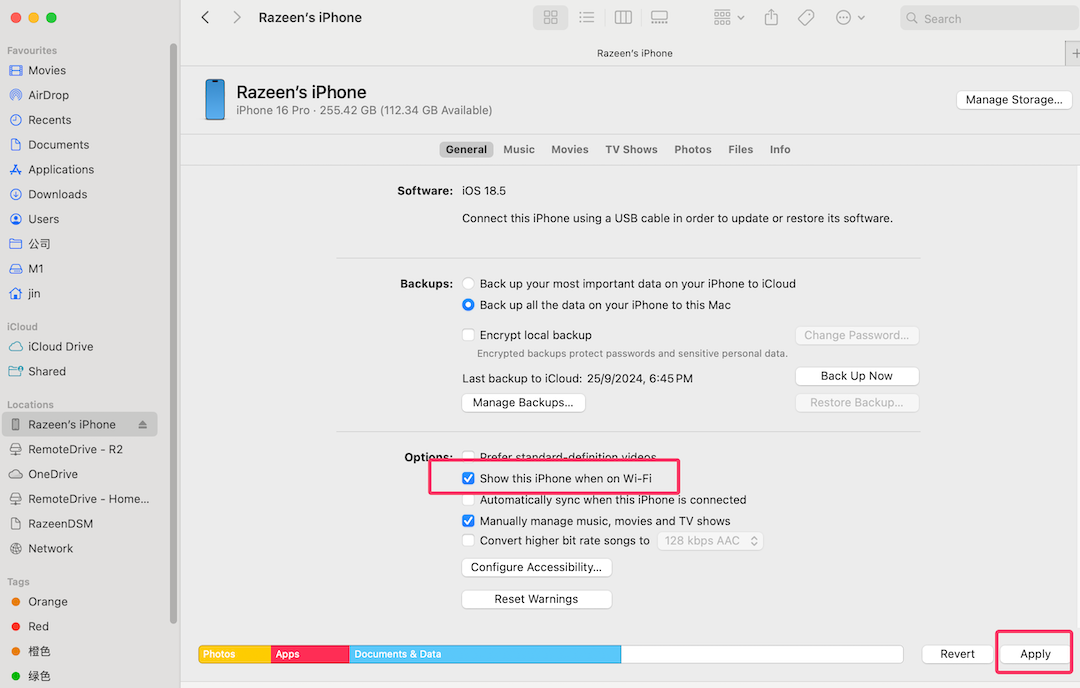1080x688 pixels.
Task: Switch to list view
Action: point(587,18)
